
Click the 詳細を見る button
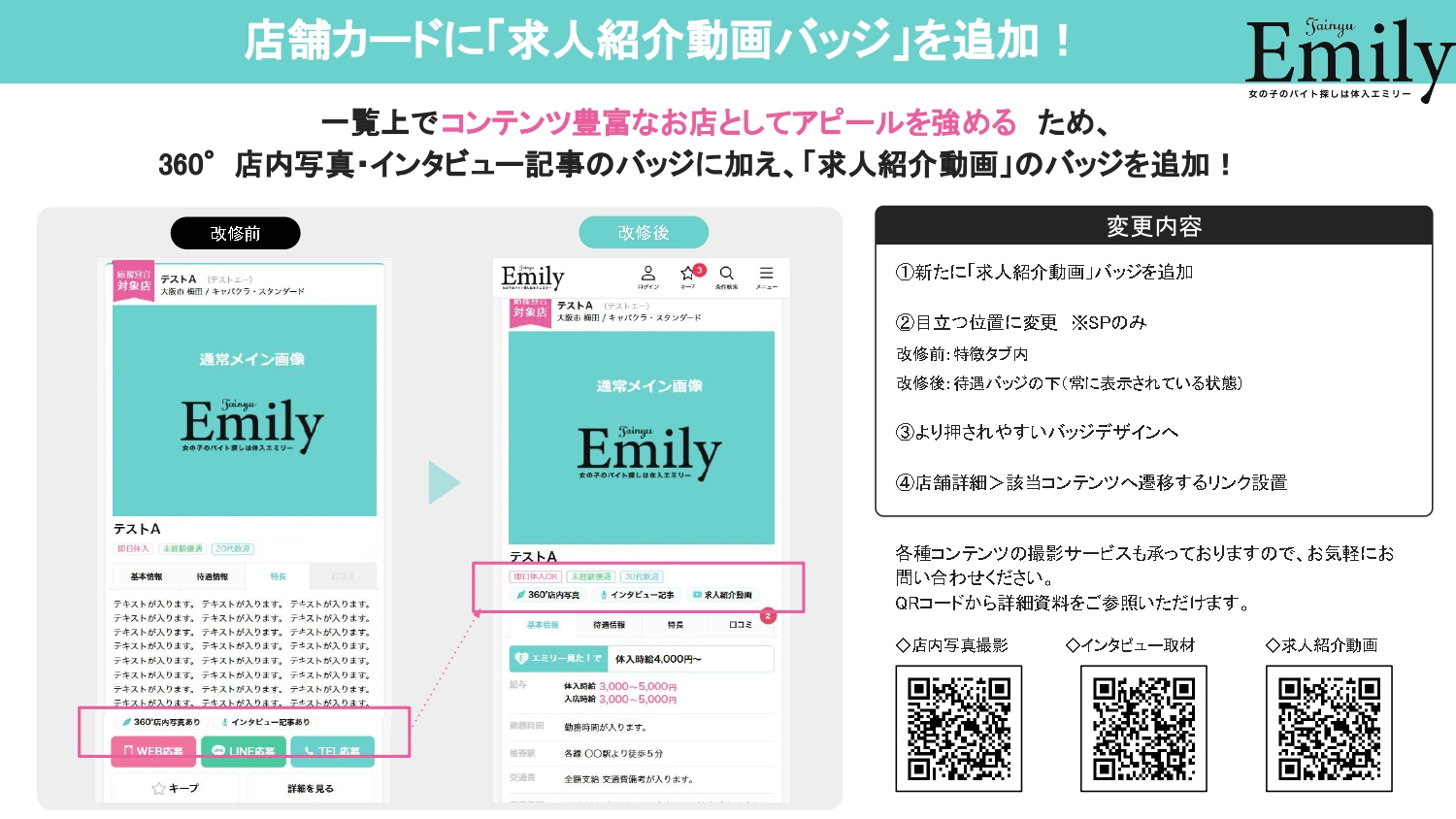(311, 789)
